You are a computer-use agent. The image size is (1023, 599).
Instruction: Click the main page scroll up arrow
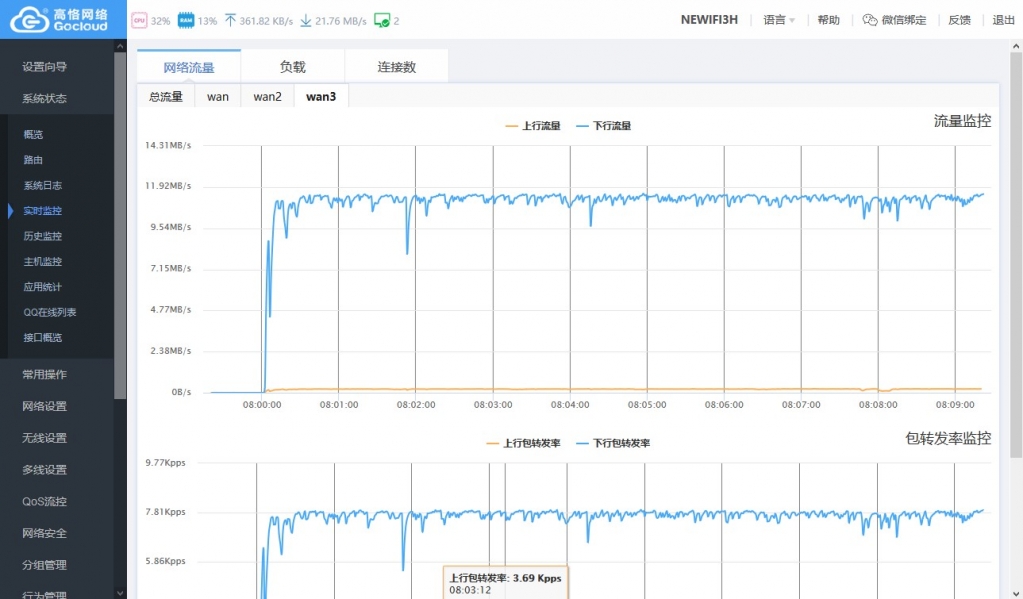(1016, 46)
